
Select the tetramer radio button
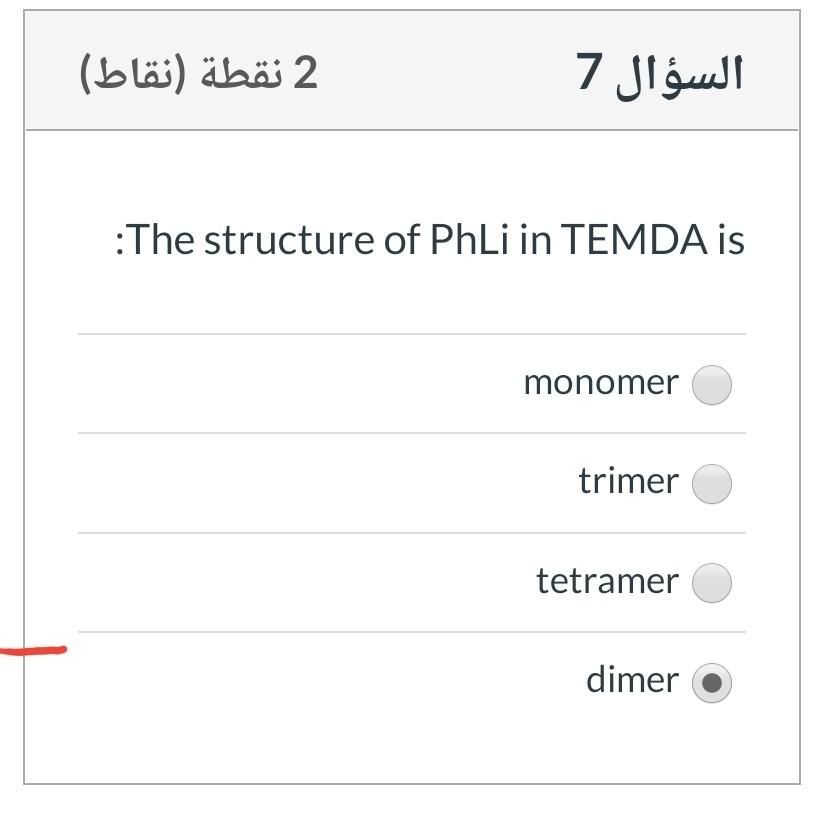pyautogui.click(x=710, y=581)
